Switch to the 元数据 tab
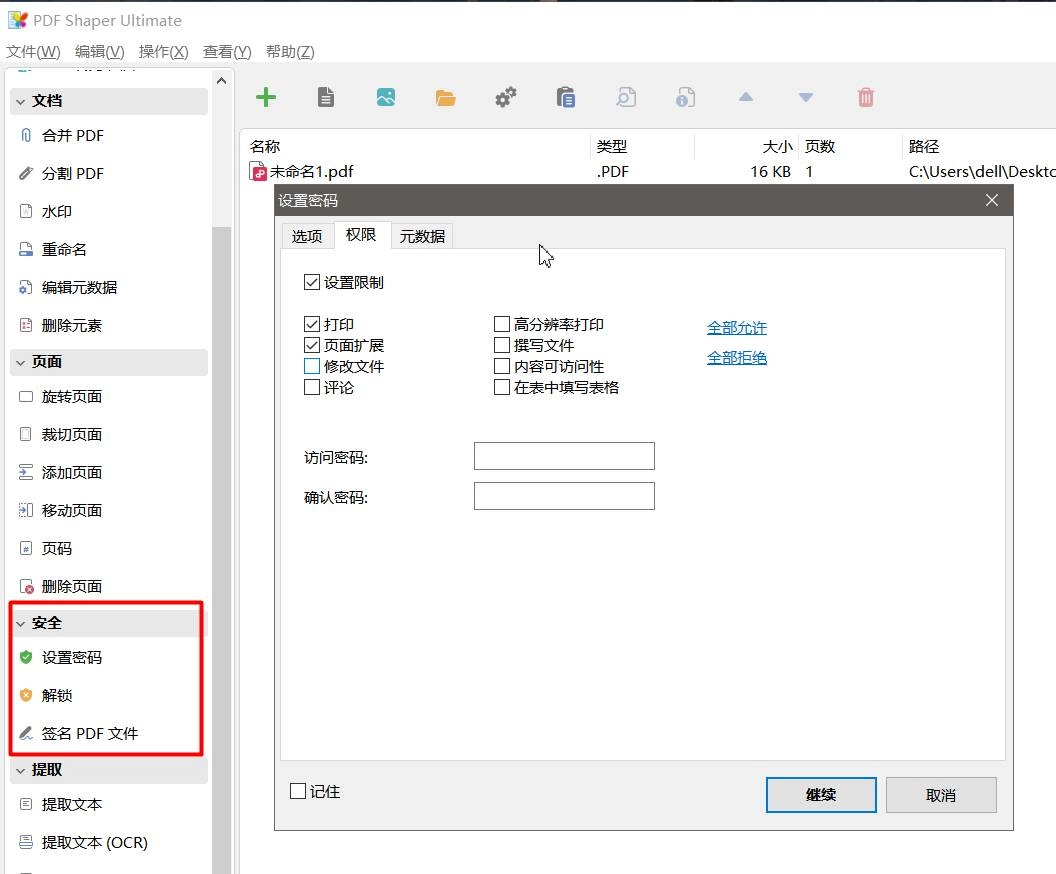Screen dimensions: 1056x874 422,236
